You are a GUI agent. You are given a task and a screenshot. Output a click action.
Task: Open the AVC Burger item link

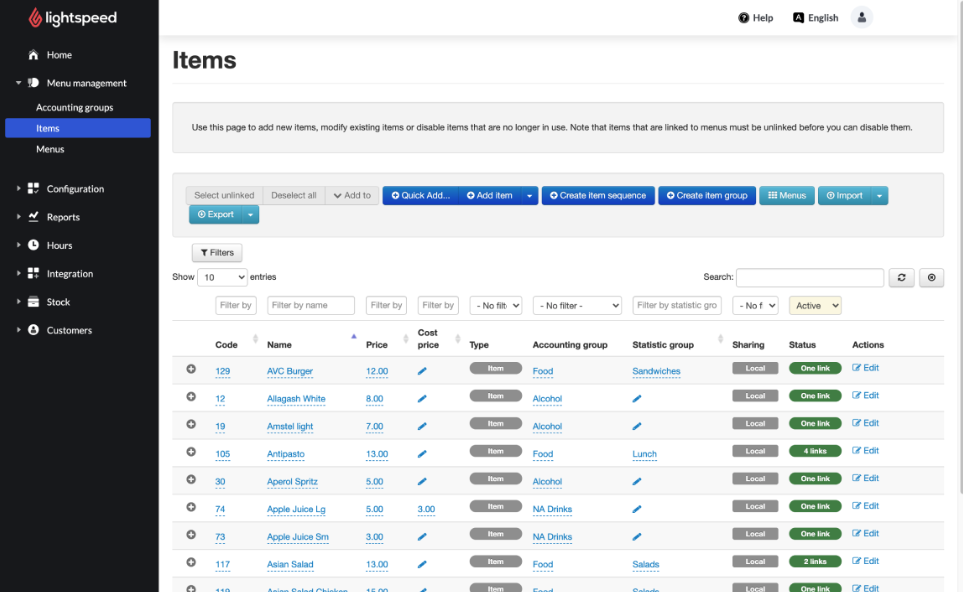[x=290, y=371]
